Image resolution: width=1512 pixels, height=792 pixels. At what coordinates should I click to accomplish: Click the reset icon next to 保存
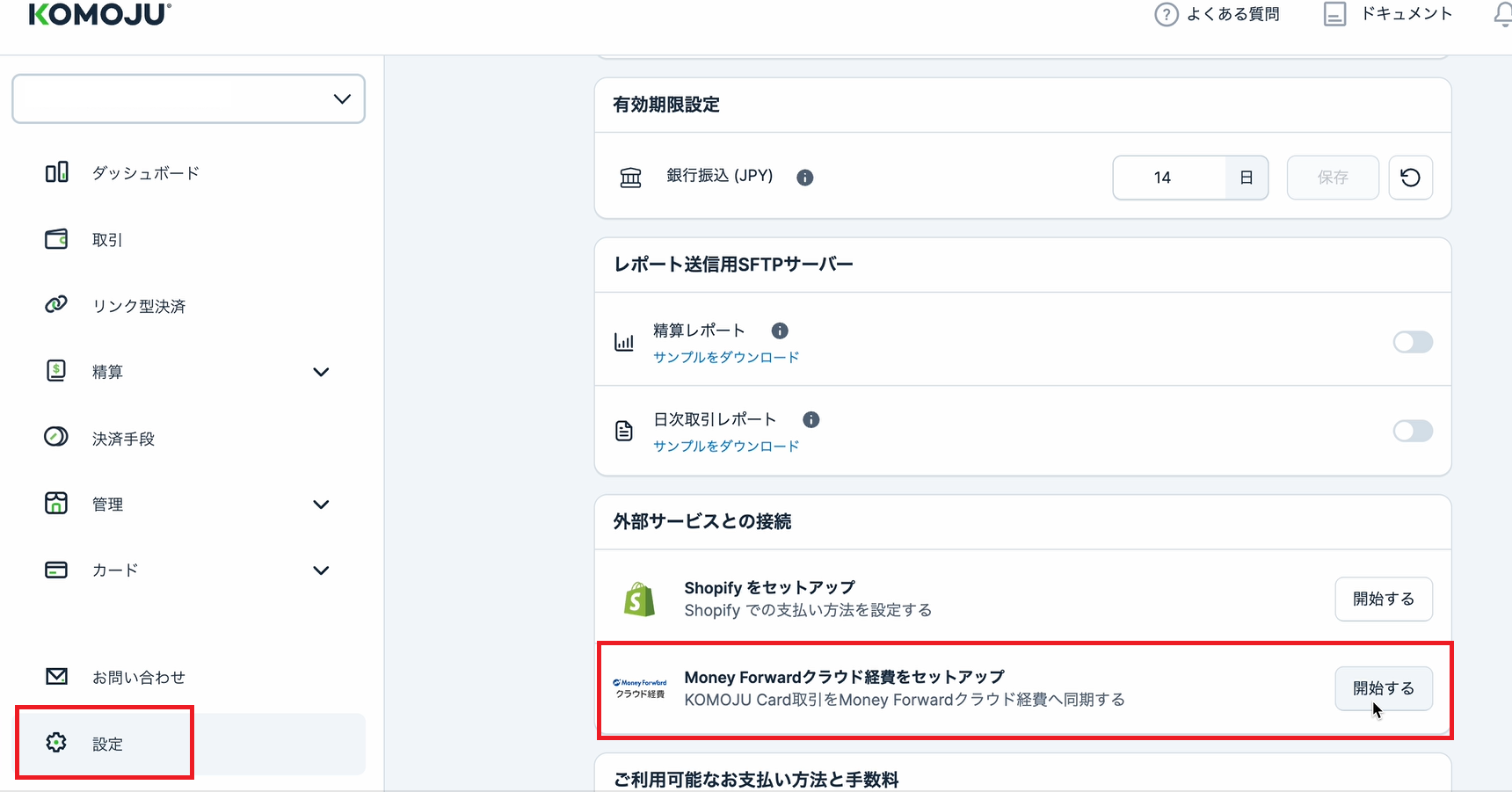(x=1410, y=178)
